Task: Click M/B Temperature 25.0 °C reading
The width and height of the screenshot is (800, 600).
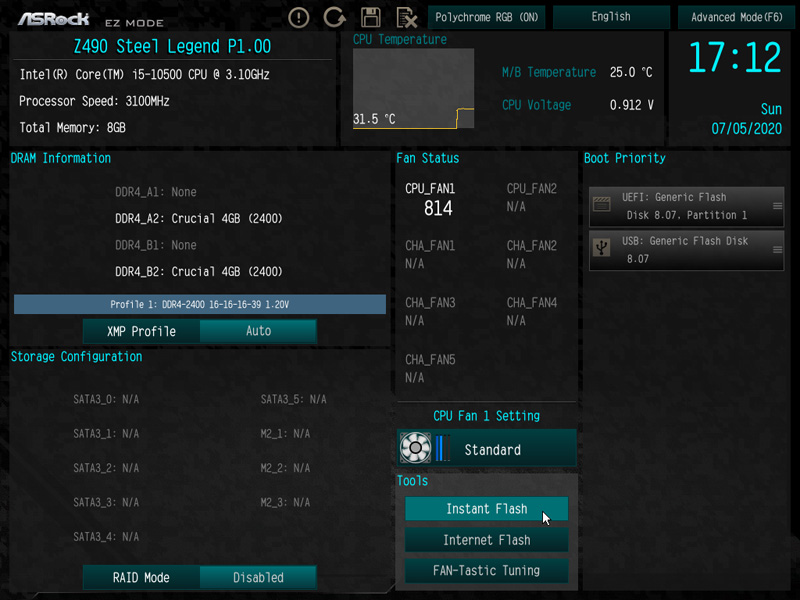Action: click(577, 72)
